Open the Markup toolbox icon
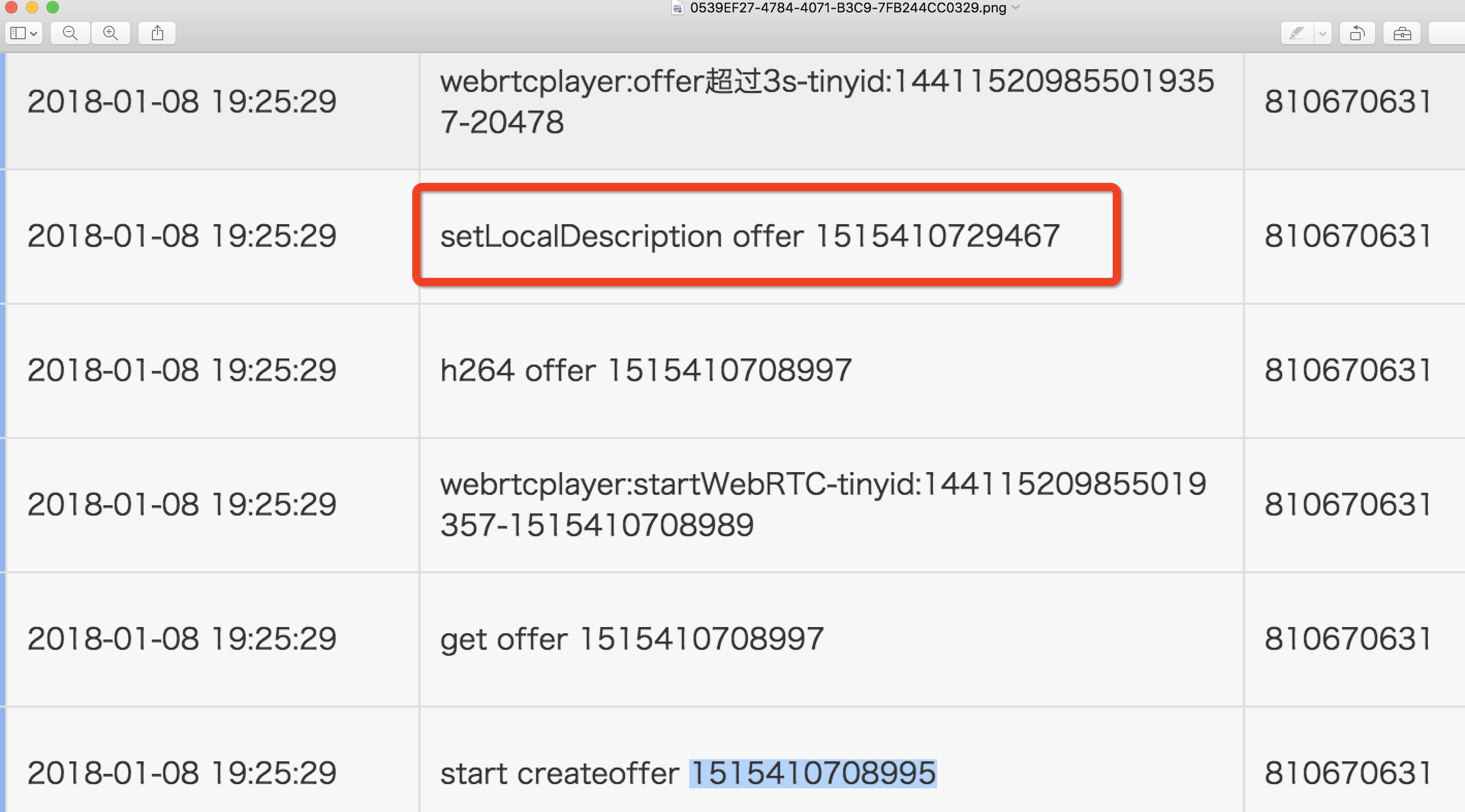 tap(1402, 33)
